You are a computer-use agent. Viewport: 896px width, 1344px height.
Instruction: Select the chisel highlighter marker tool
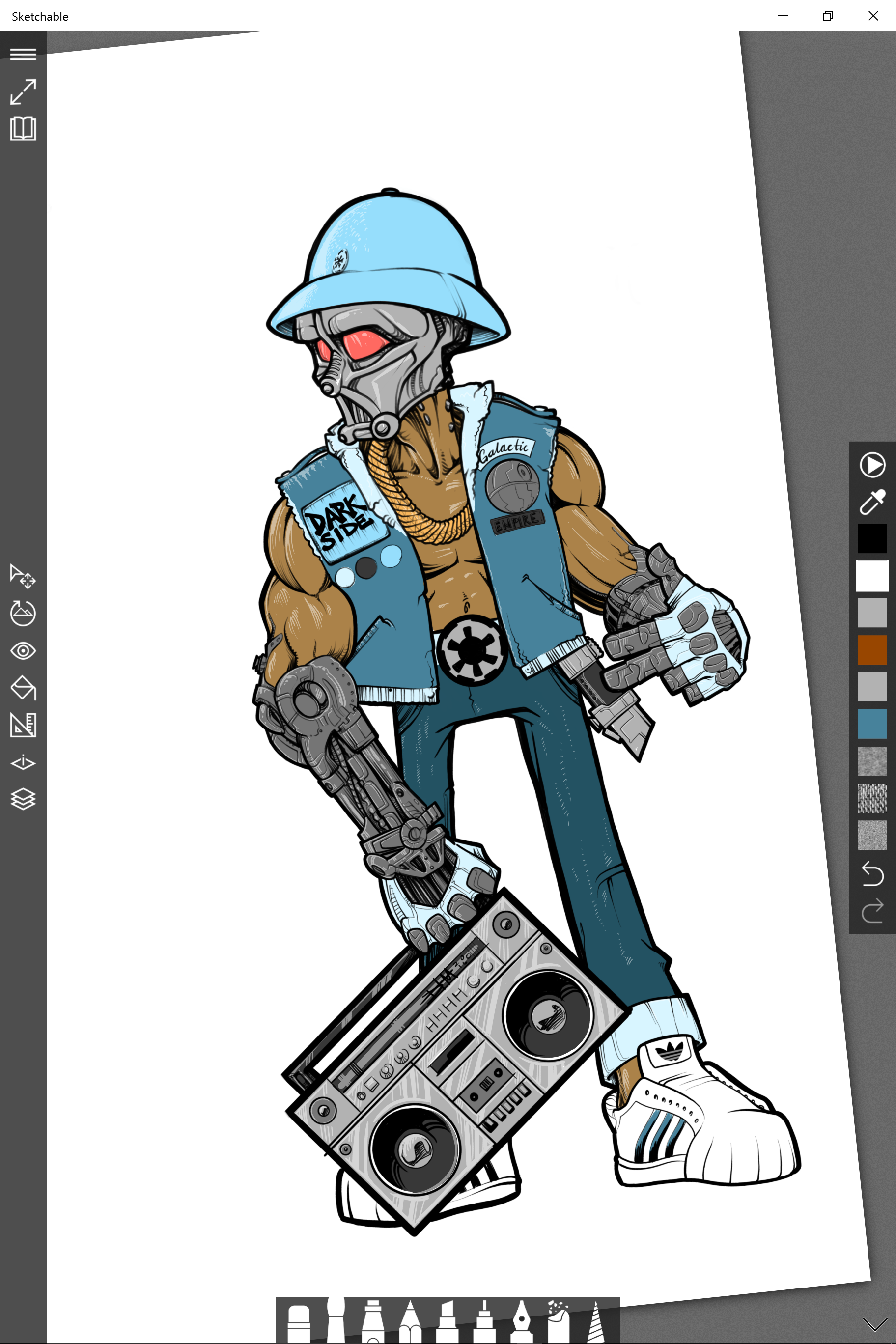[x=447, y=1322]
